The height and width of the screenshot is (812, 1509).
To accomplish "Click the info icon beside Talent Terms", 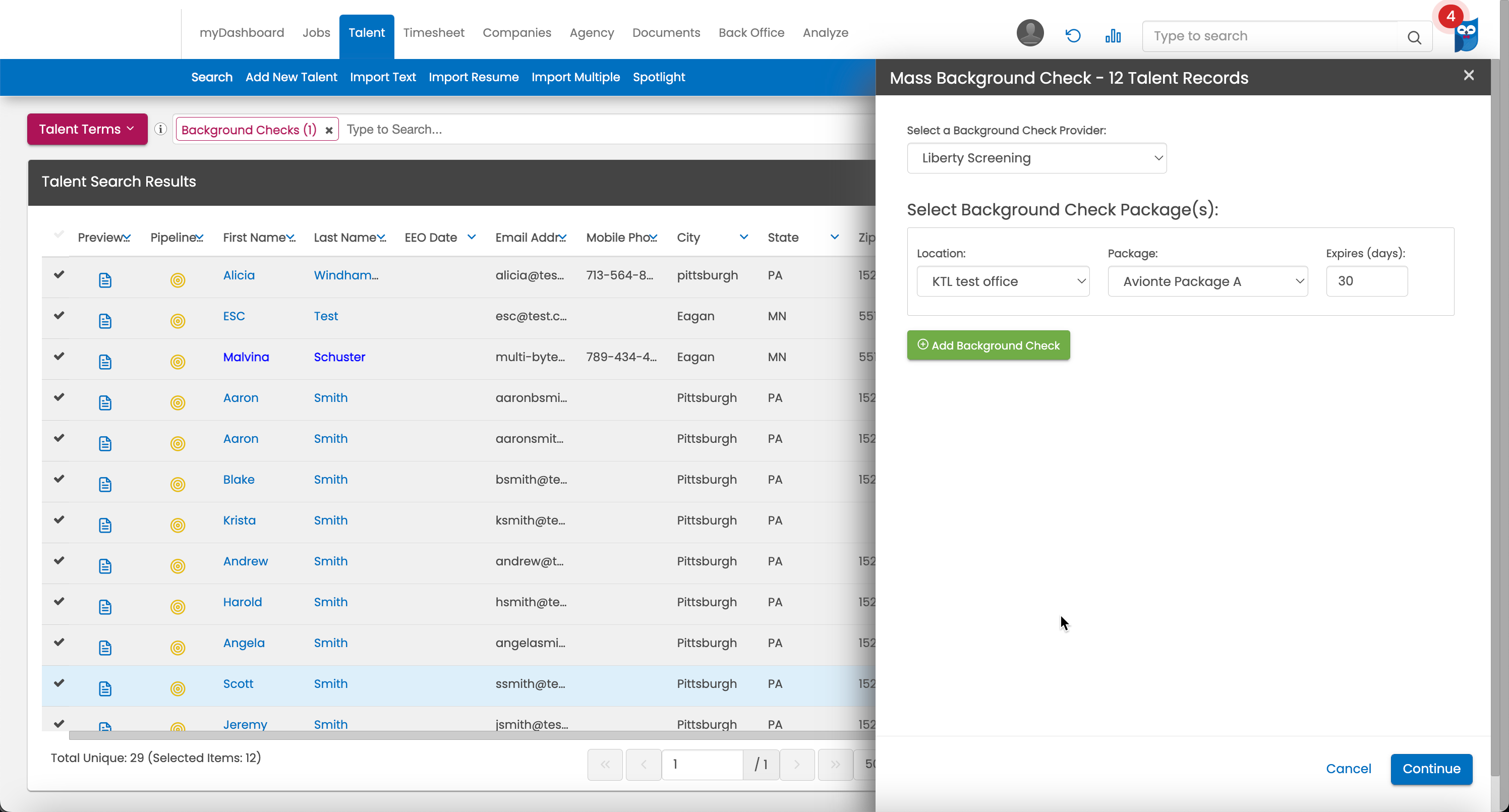I will [x=160, y=129].
